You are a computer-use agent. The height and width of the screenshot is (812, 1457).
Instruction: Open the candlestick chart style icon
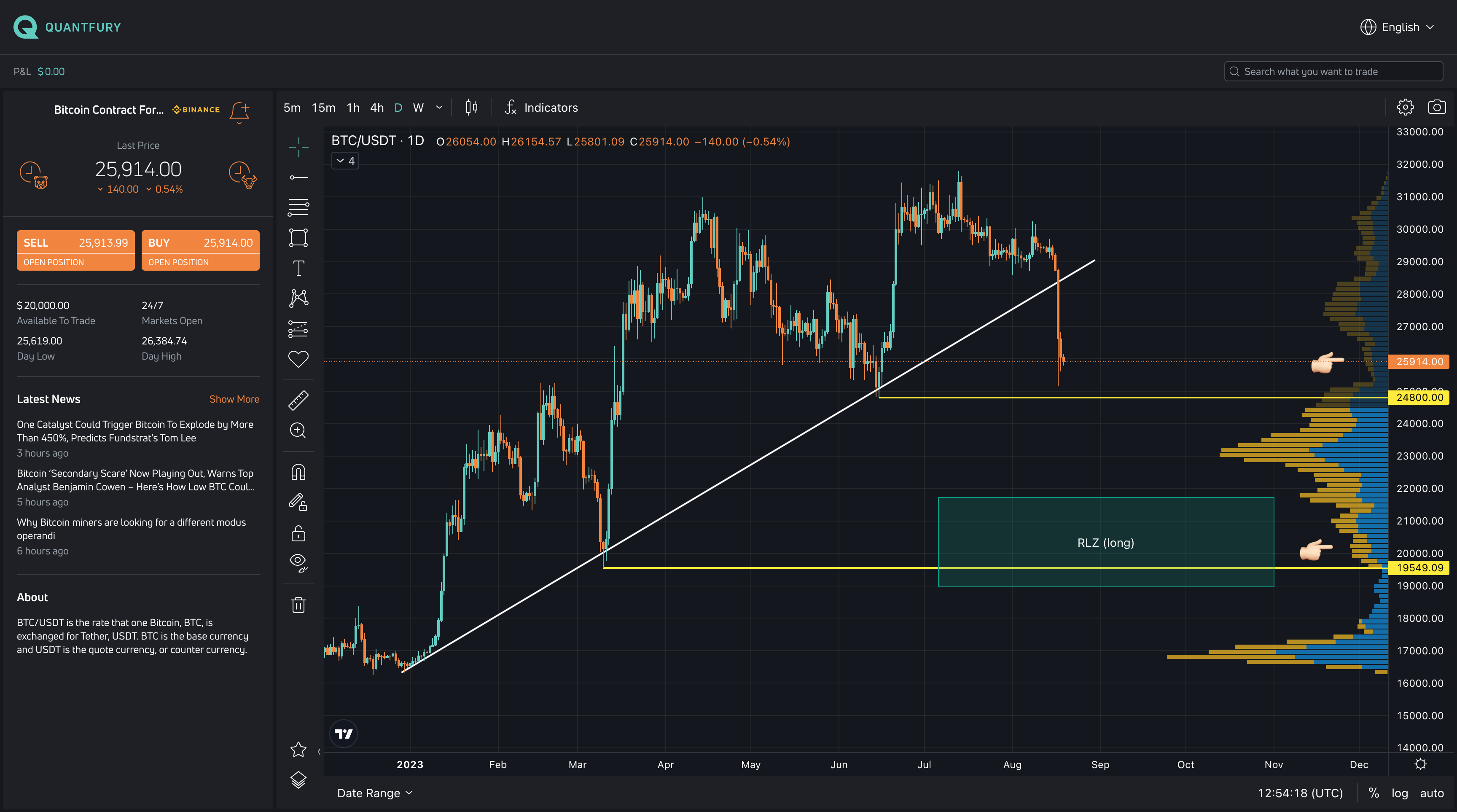pos(471,108)
